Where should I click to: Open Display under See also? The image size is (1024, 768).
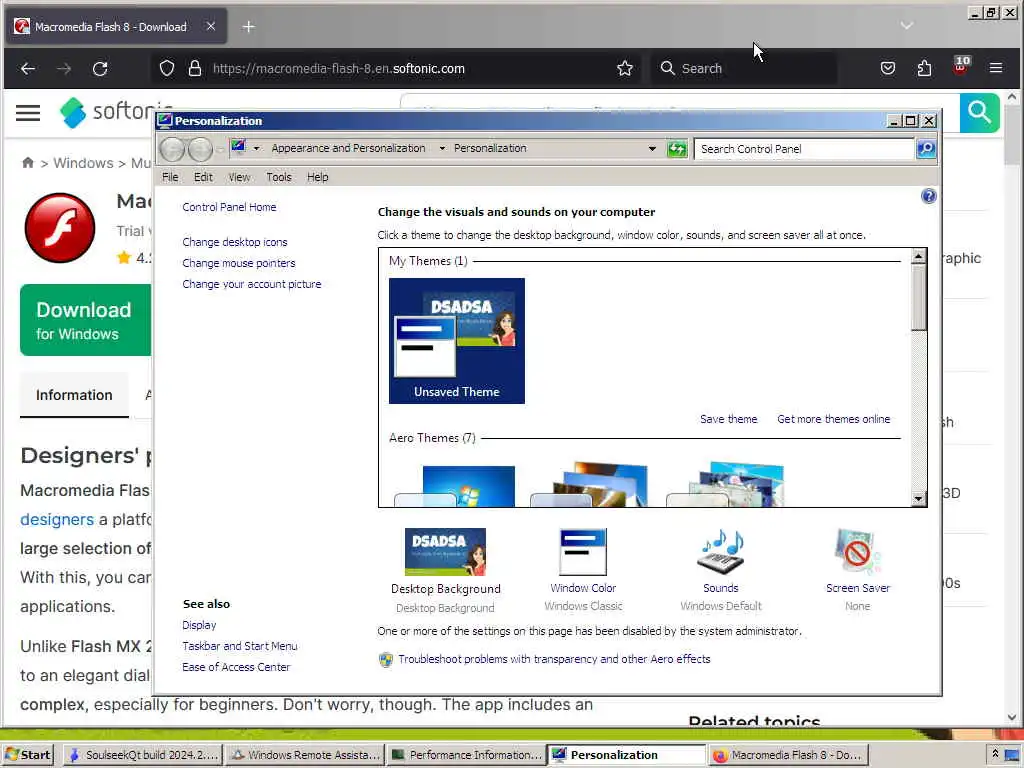(199, 625)
